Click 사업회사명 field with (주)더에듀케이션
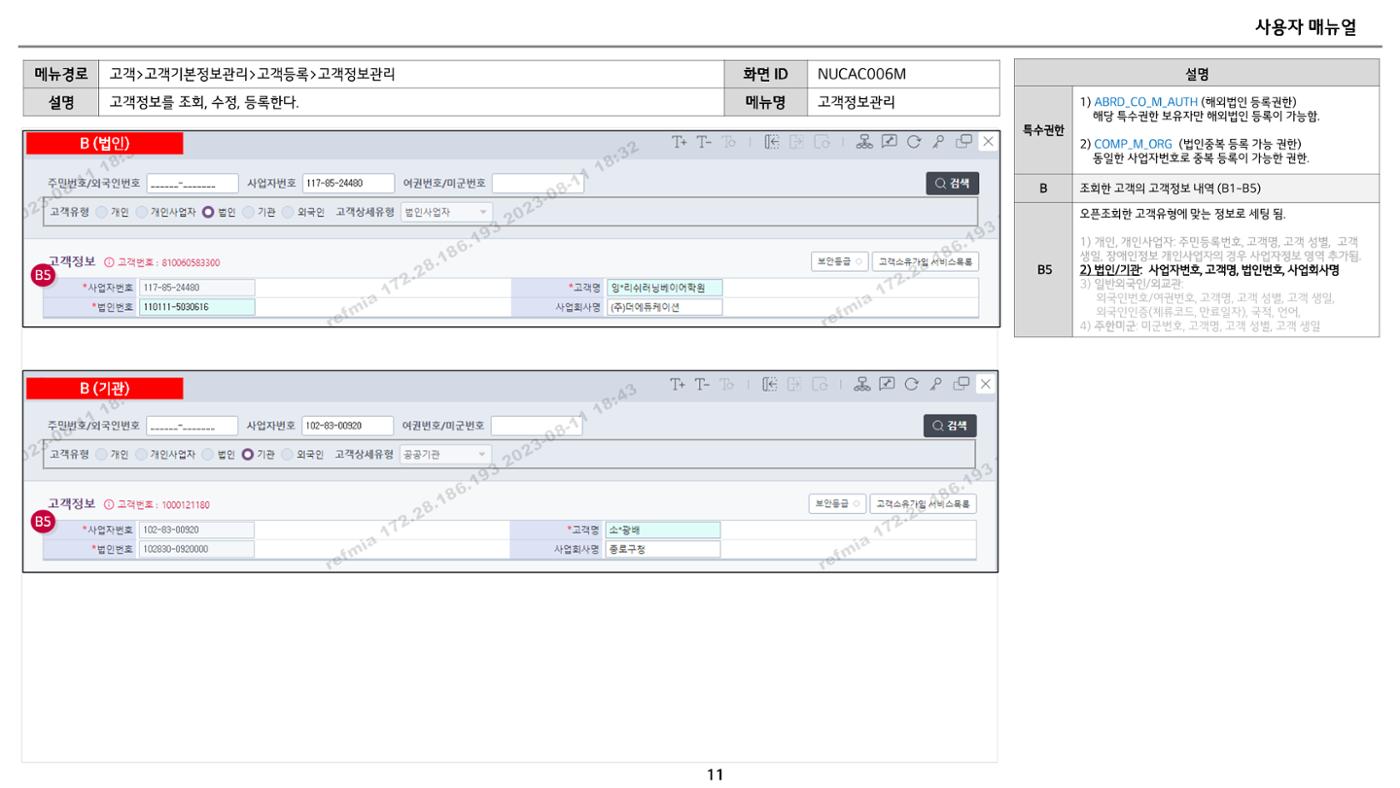The height and width of the screenshot is (788, 1400). pos(664,307)
